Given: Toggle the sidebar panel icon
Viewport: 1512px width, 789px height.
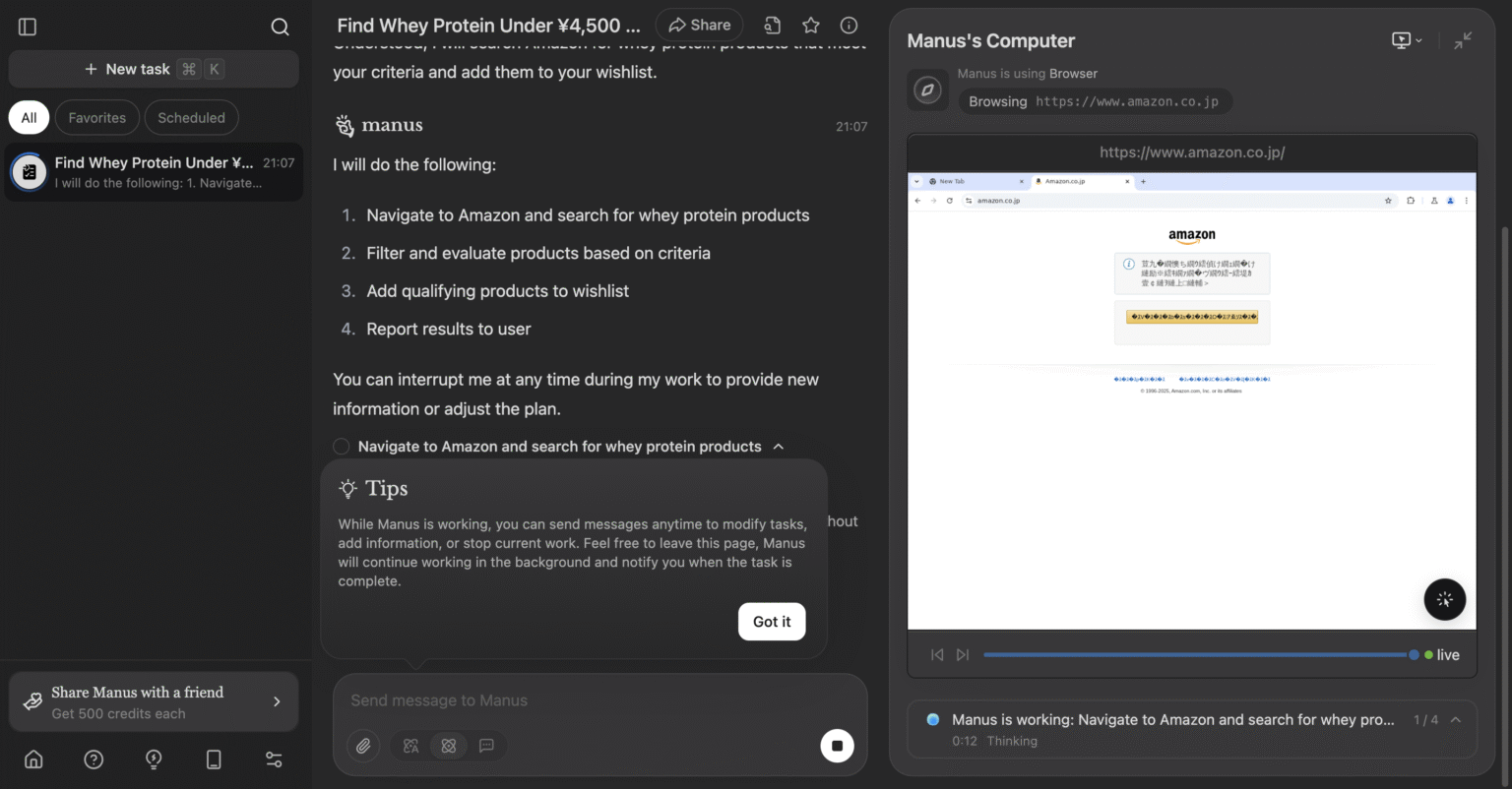Looking at the screenshot, I should (x=28, y=27).
